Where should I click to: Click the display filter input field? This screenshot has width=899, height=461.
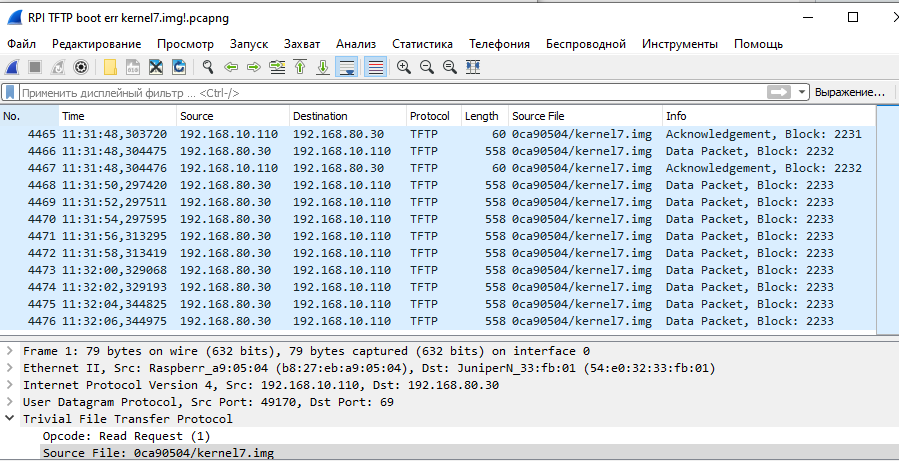pyautogui.click(x=392, y=92)
